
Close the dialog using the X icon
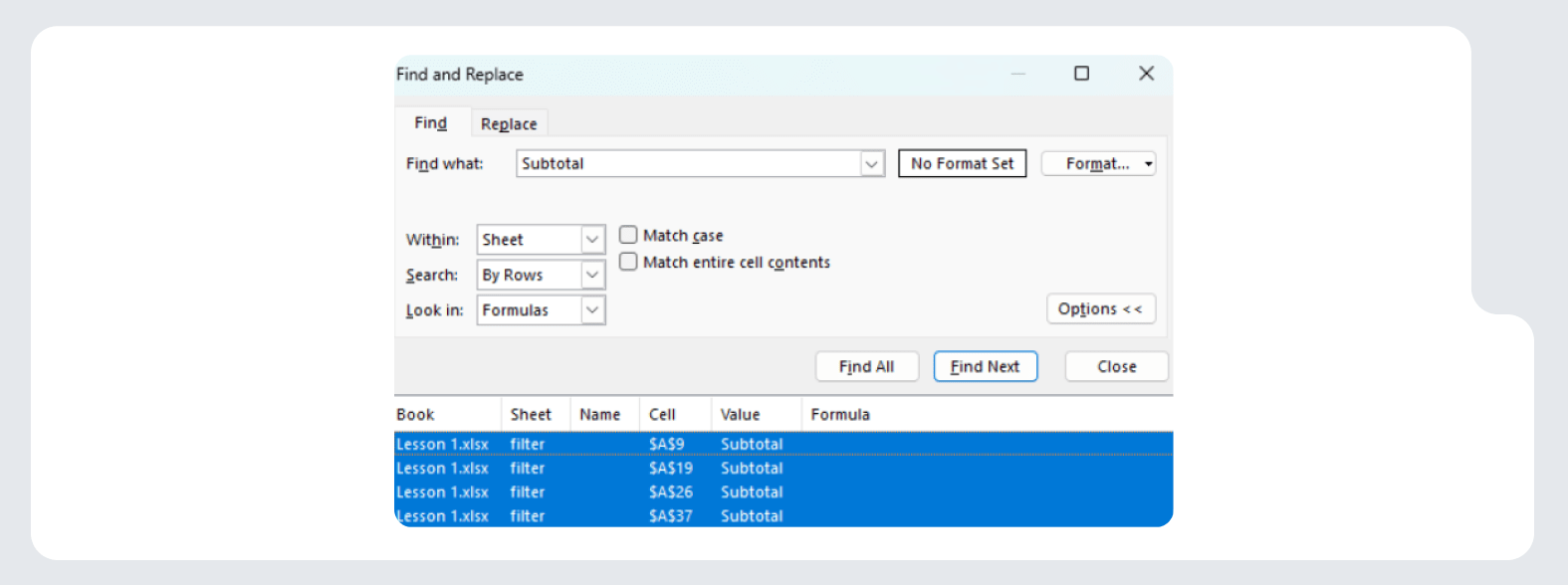tap(1146, 74)
